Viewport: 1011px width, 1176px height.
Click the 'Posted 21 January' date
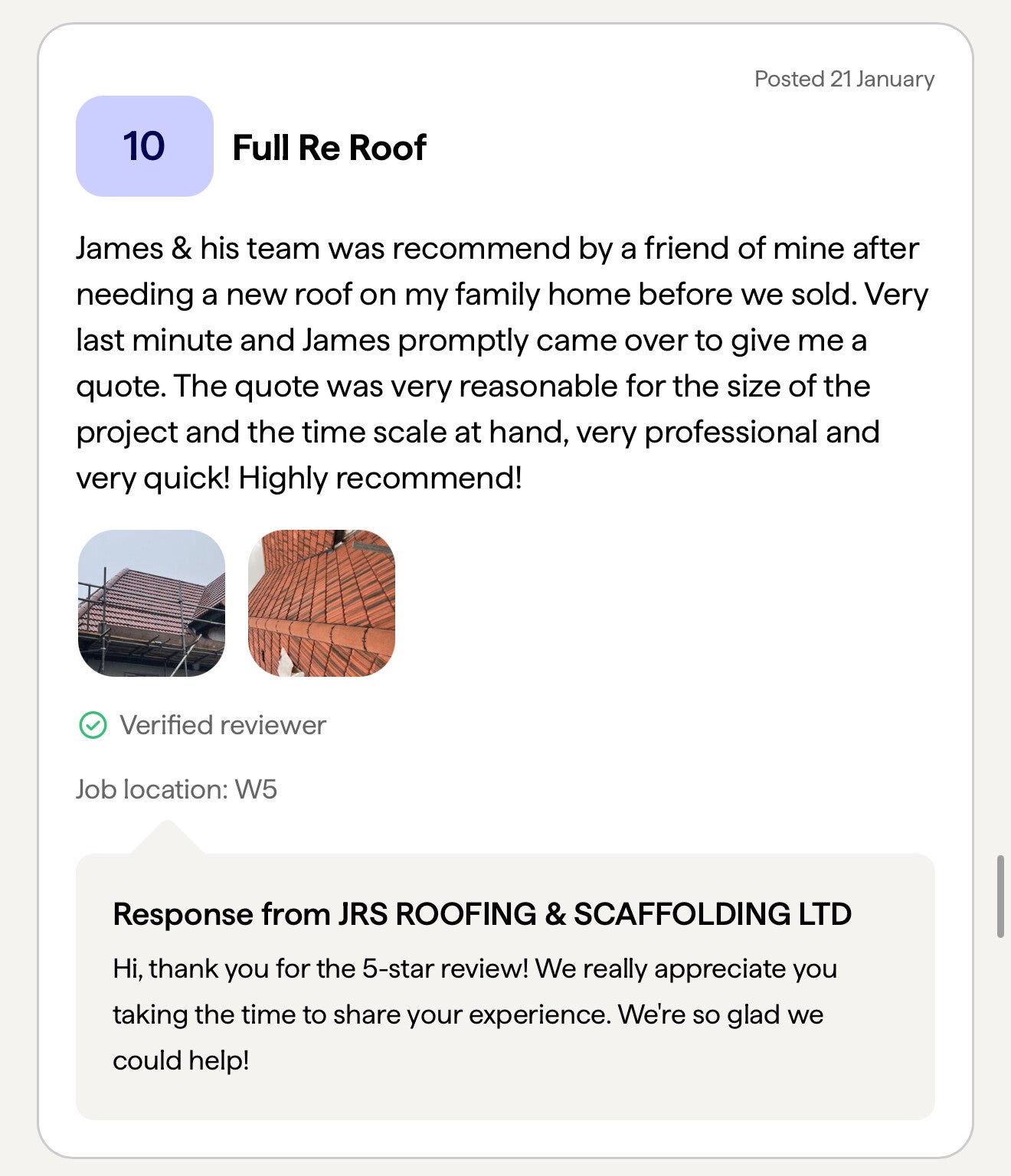(844, 79)
